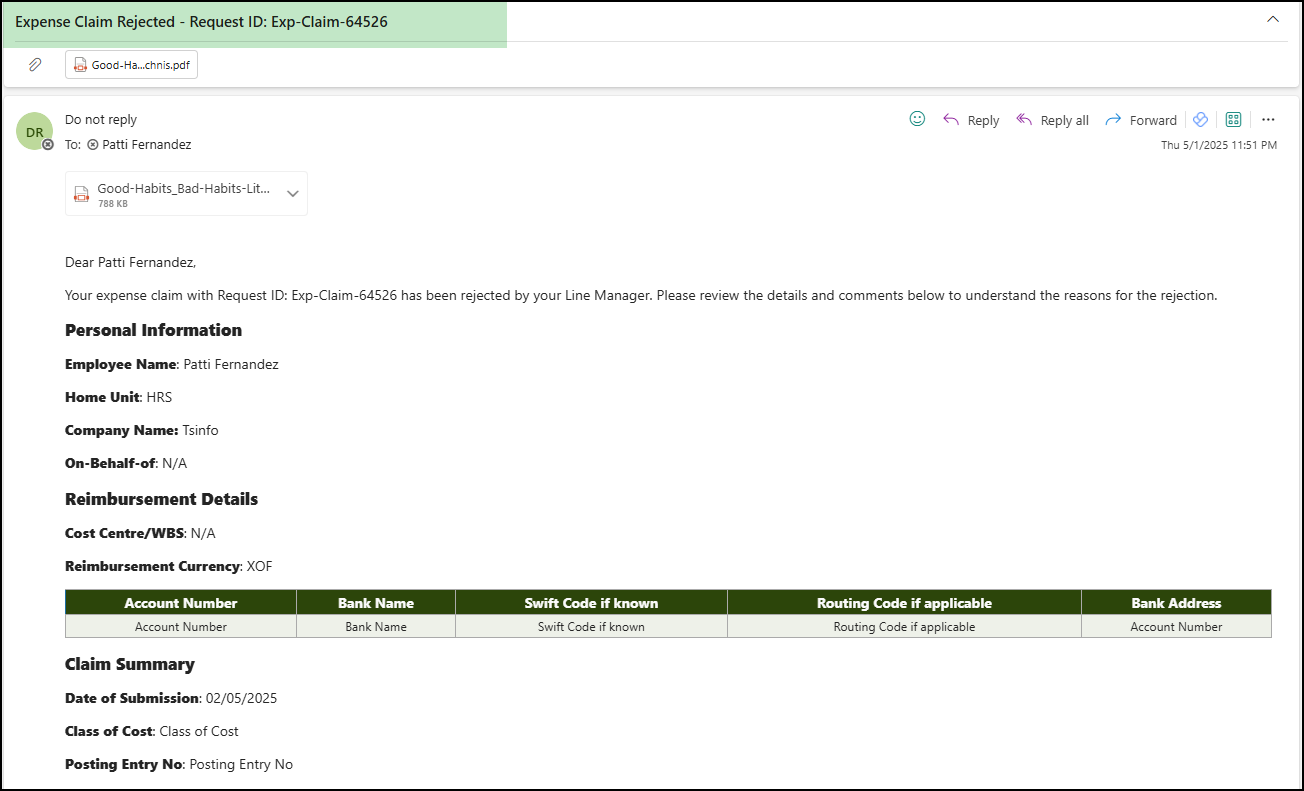Open the emoji reaction picker
This screenshot has width=1304, height=791.
917,119
